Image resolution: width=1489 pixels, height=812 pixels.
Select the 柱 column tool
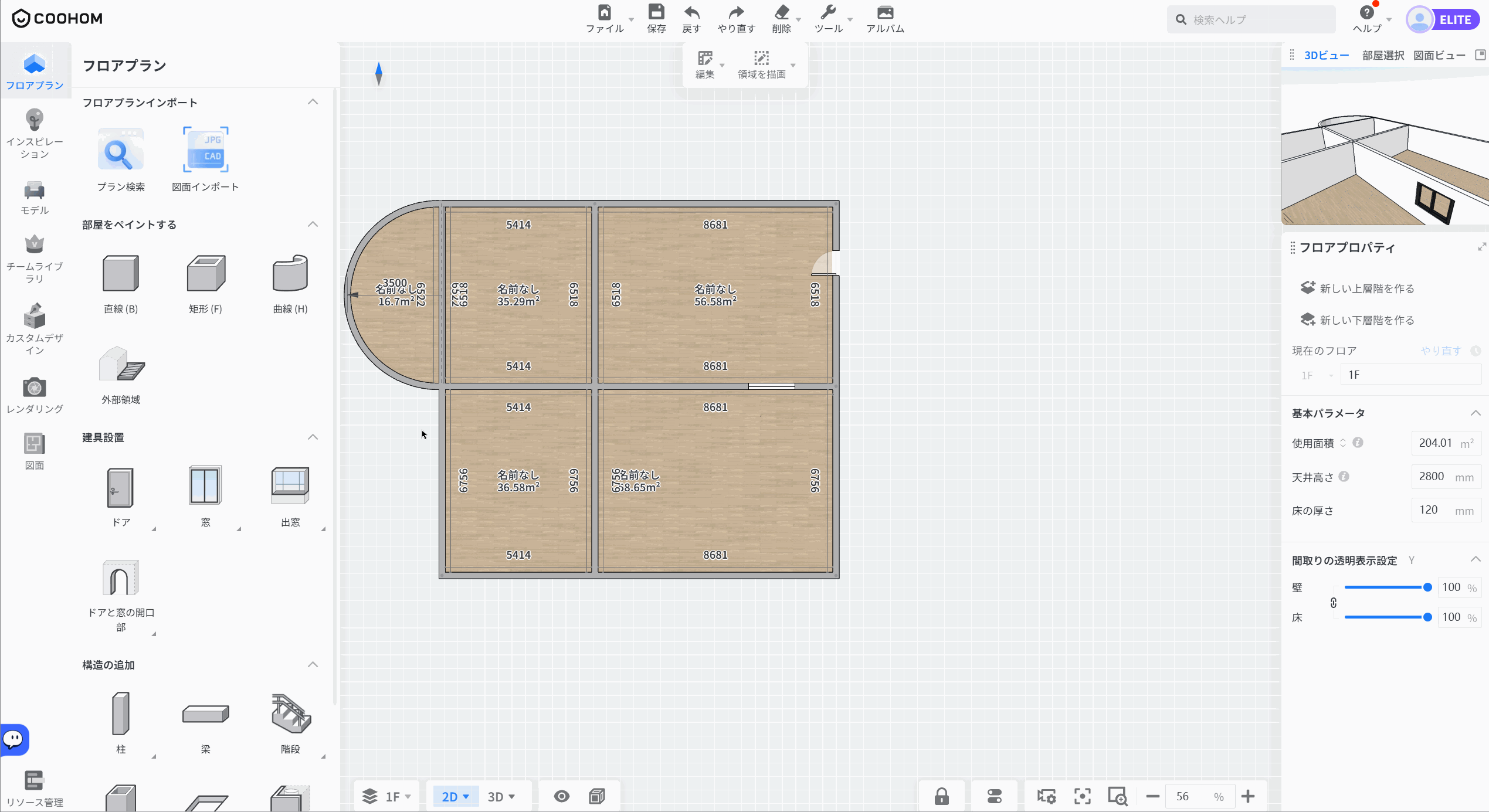[121, 723]
